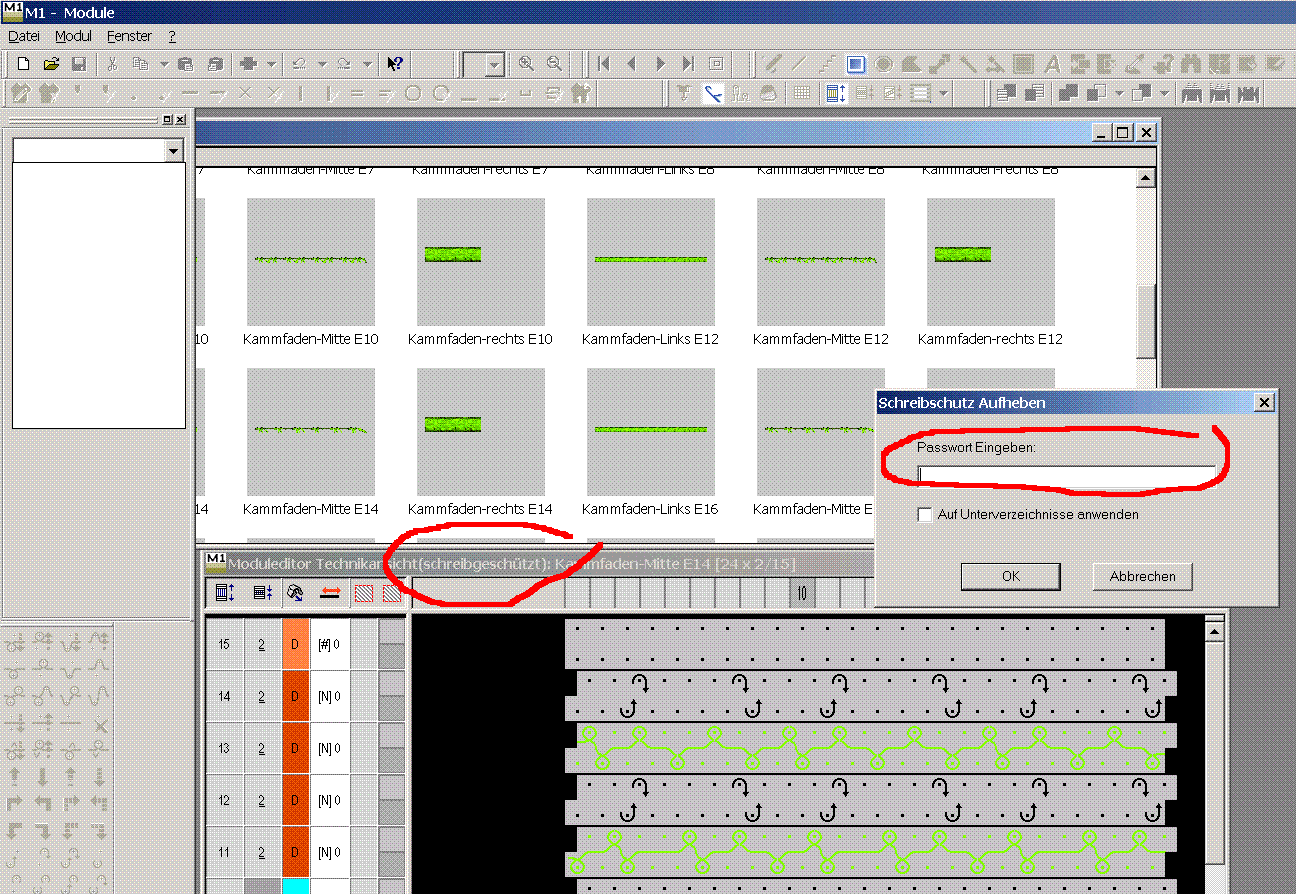Click the orange D cell in row 15
Image resolution: width=1296 pixels, height=894 pixels.
[x=296, y=644]
